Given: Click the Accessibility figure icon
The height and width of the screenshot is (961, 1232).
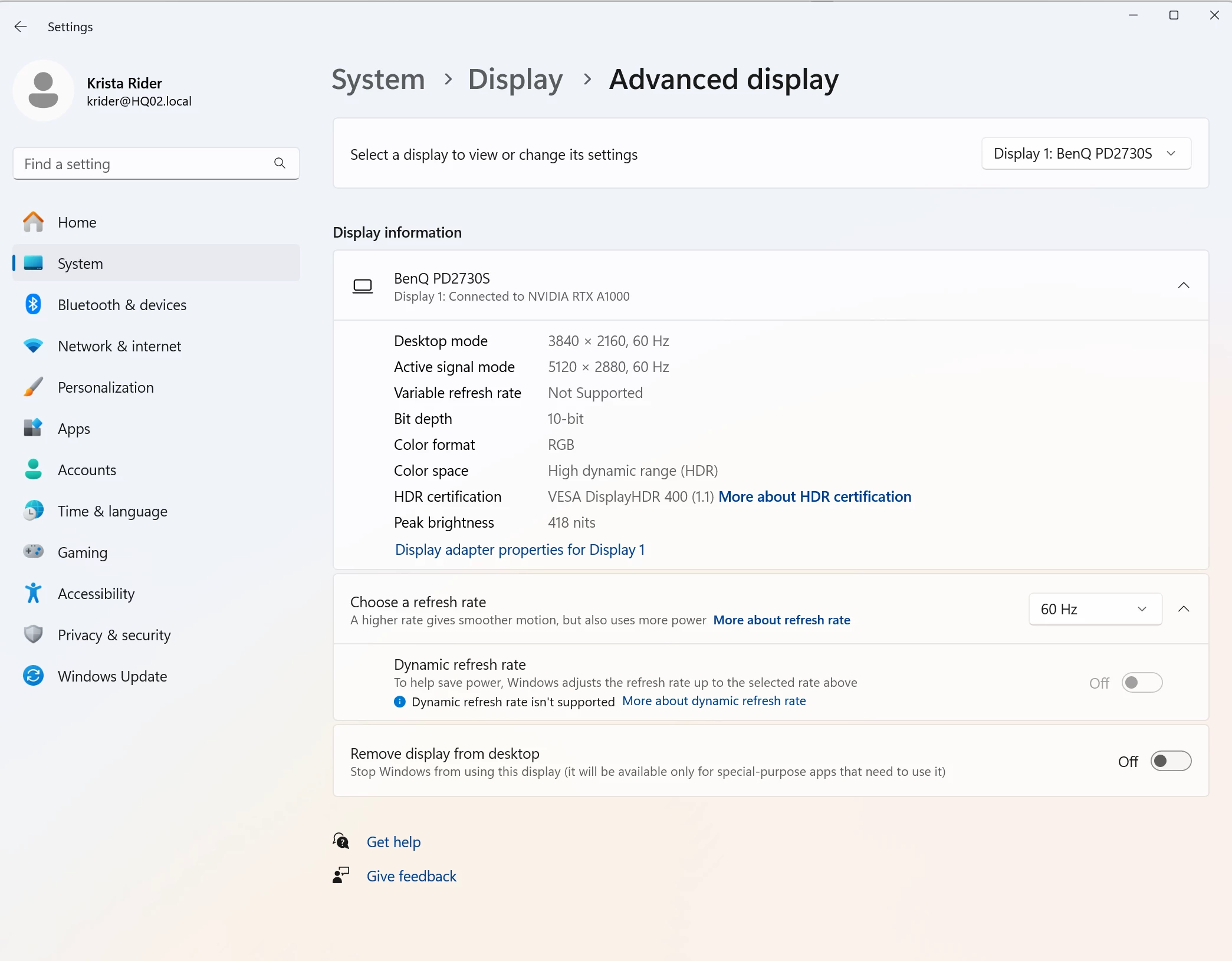Looking at the screenshot, I should coord(33,593).
